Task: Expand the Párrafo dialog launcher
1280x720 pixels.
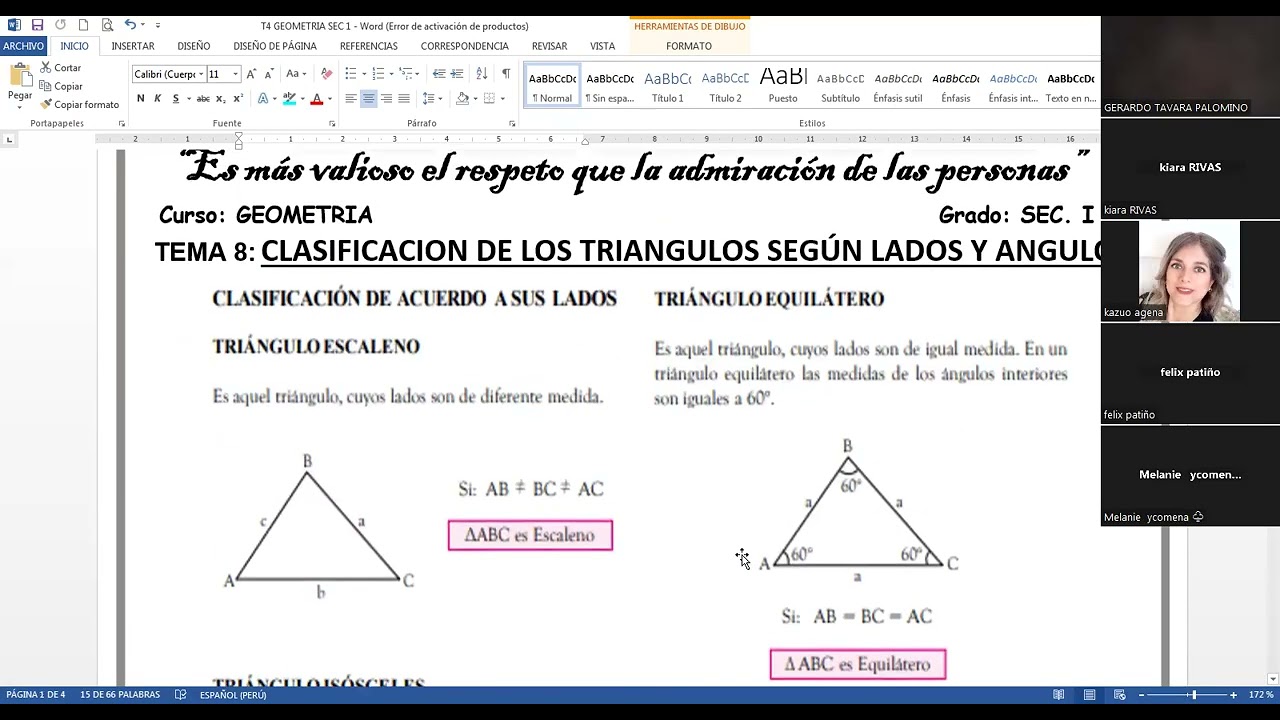Action: (511, 123)
